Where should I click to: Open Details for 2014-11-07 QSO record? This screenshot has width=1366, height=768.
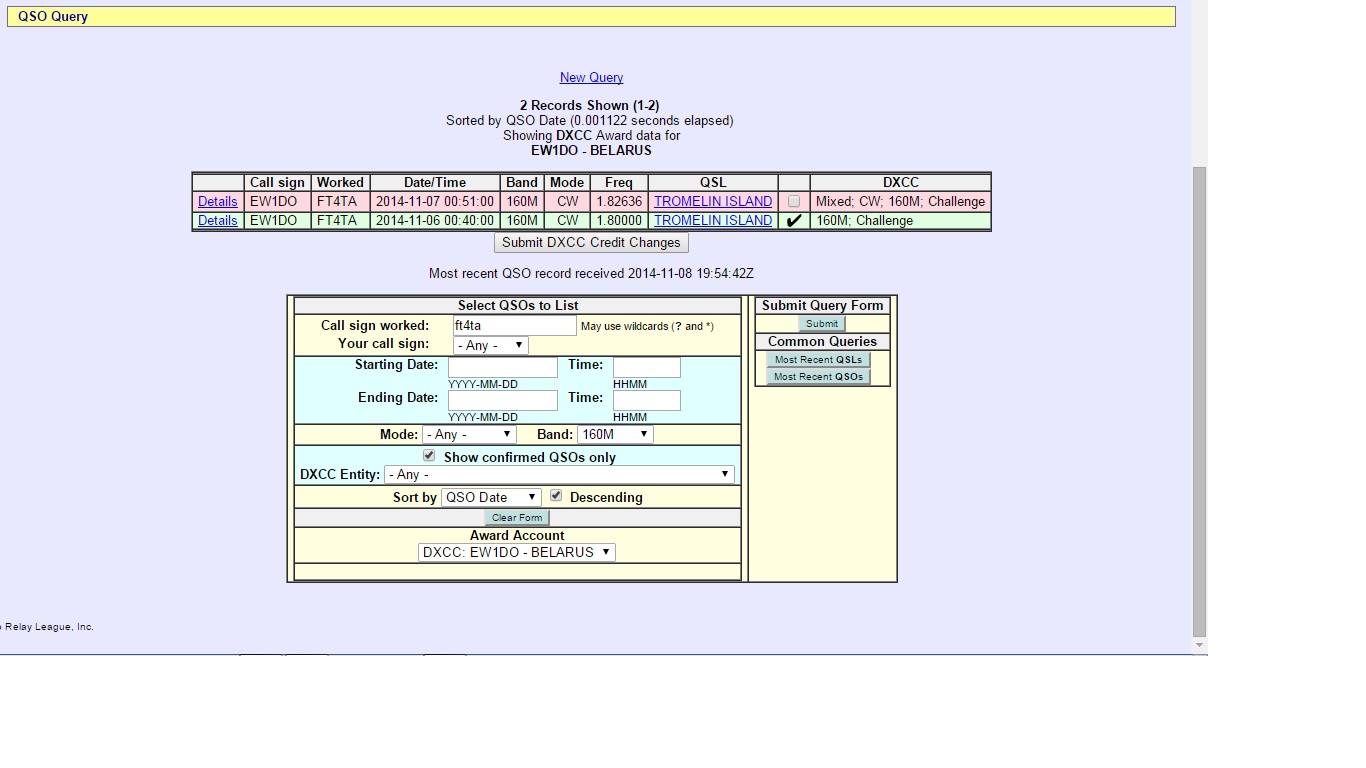click(x=217, y=202)
